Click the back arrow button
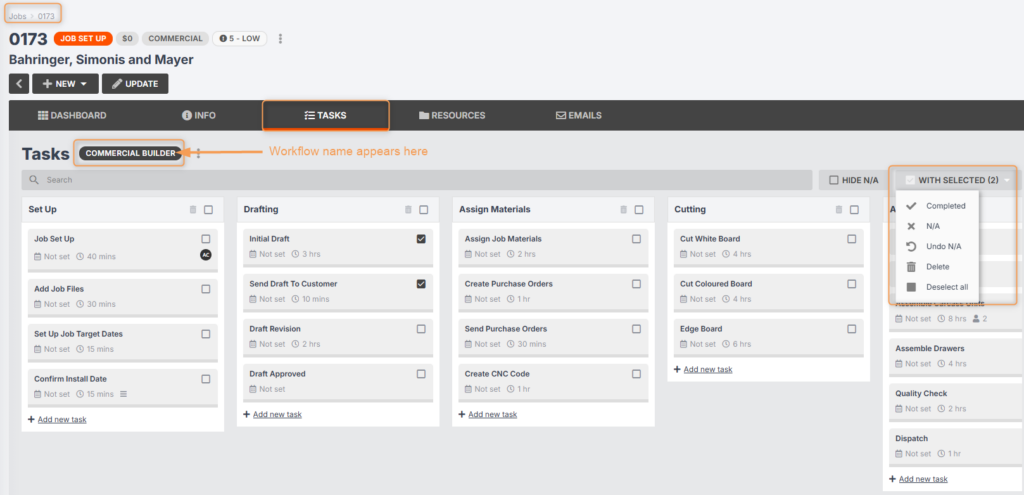 pyautogui.click(x=19, y=84)
